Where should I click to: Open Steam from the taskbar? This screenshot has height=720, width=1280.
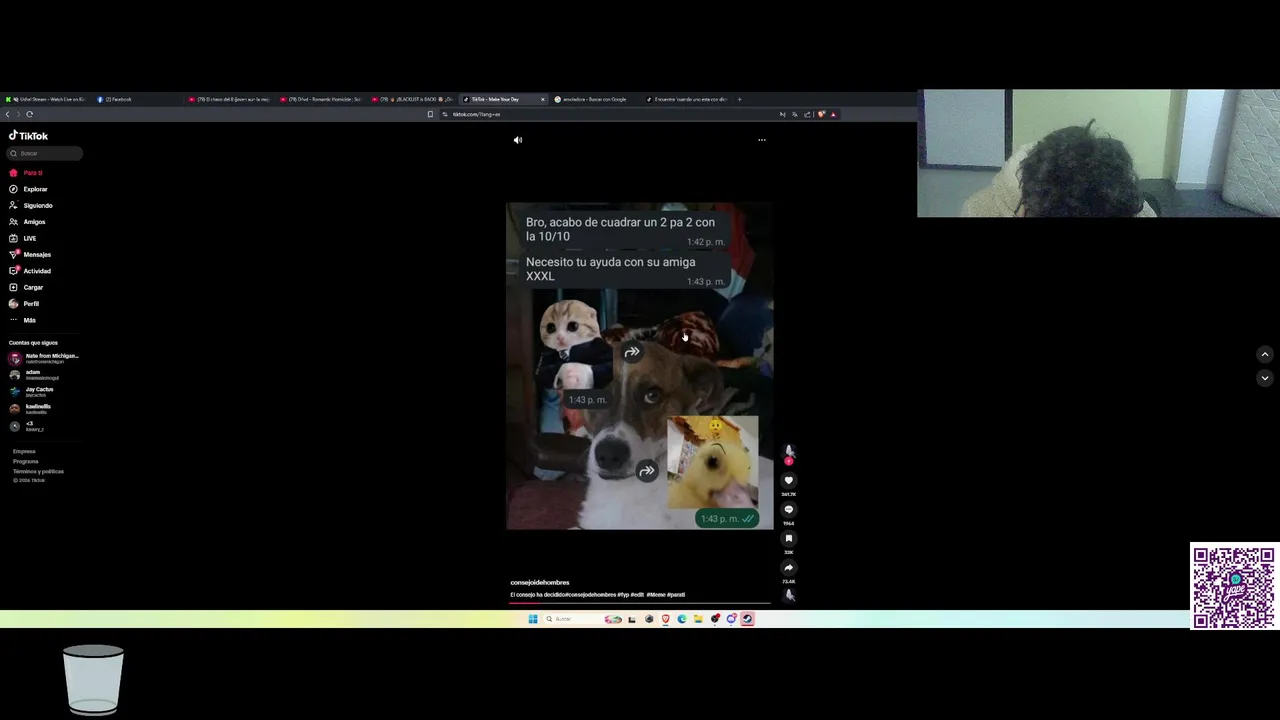click(747, 619)
